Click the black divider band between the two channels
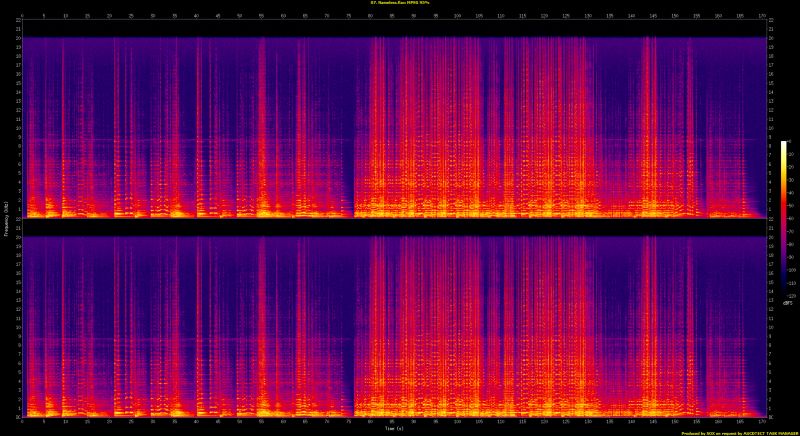This screenshot has width=800, height=436. click(x=392, y=223)
